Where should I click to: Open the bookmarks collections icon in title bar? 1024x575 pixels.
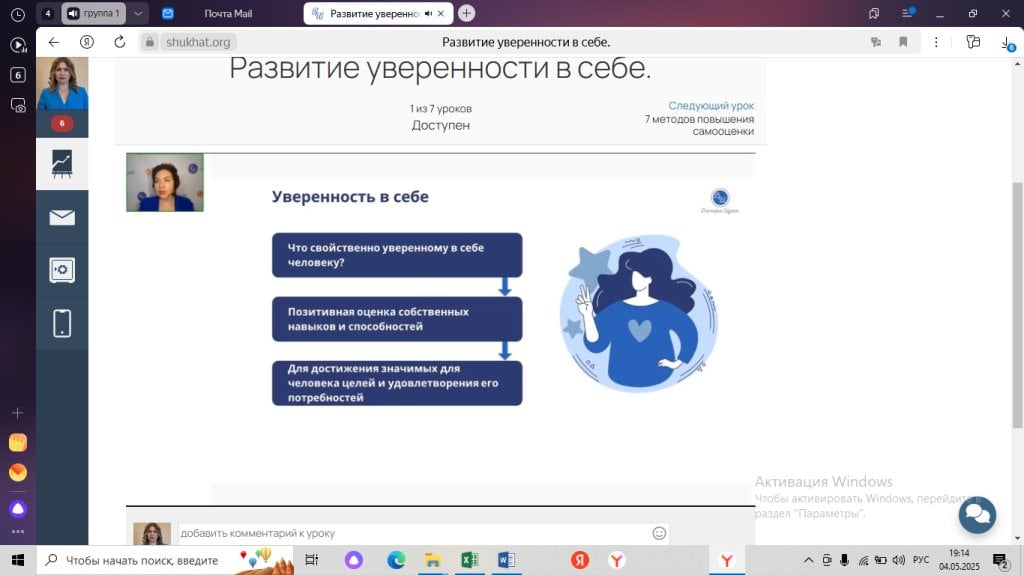pos(874,13)
